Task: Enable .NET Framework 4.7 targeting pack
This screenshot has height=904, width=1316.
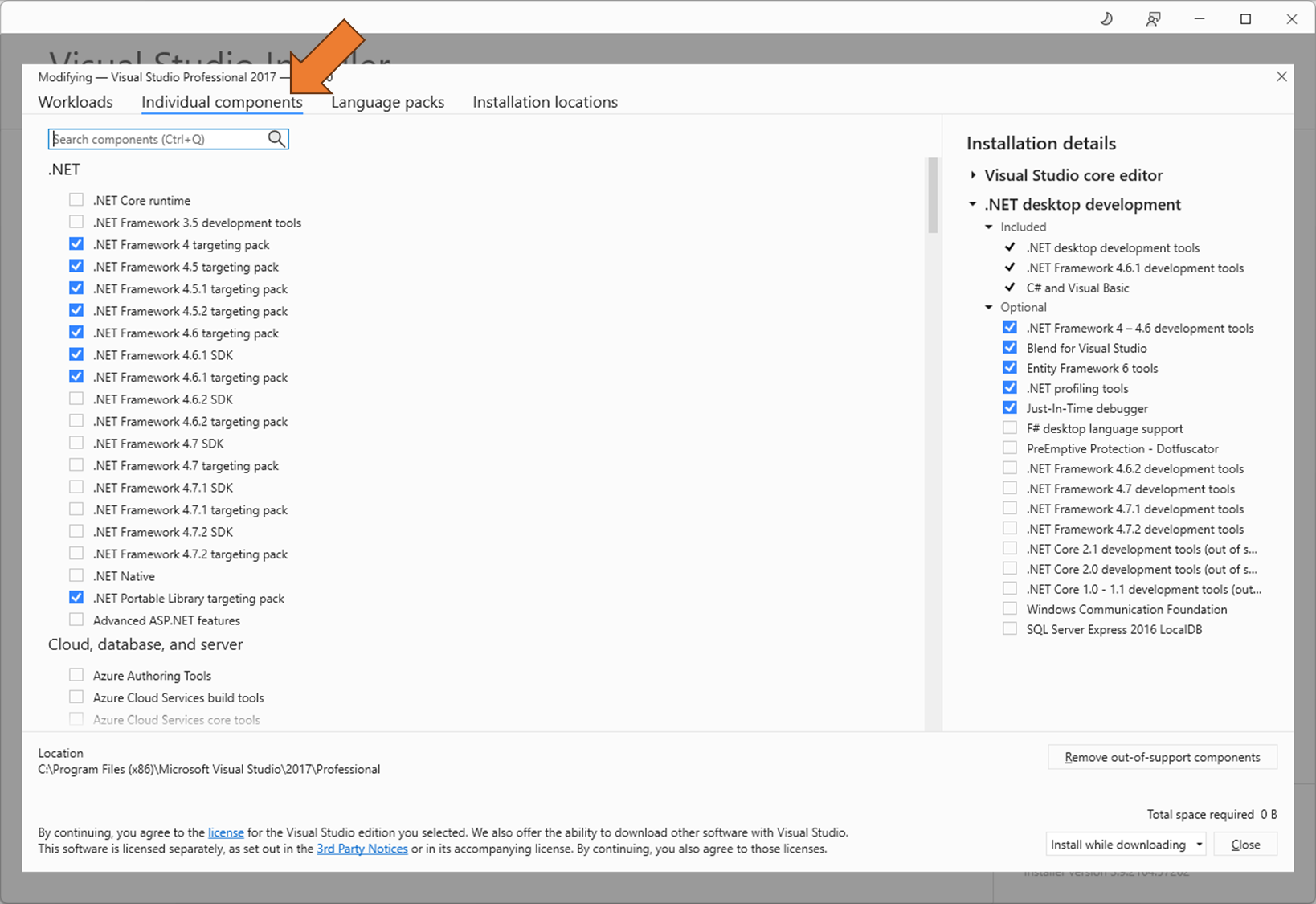Action: pyautogui.click(x=76, y=464)
